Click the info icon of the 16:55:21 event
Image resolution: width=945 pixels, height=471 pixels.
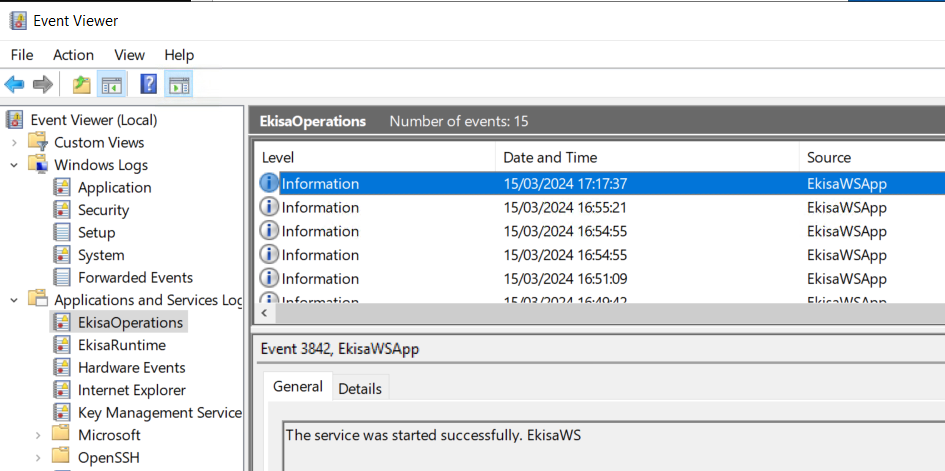[x=269, y=207]
